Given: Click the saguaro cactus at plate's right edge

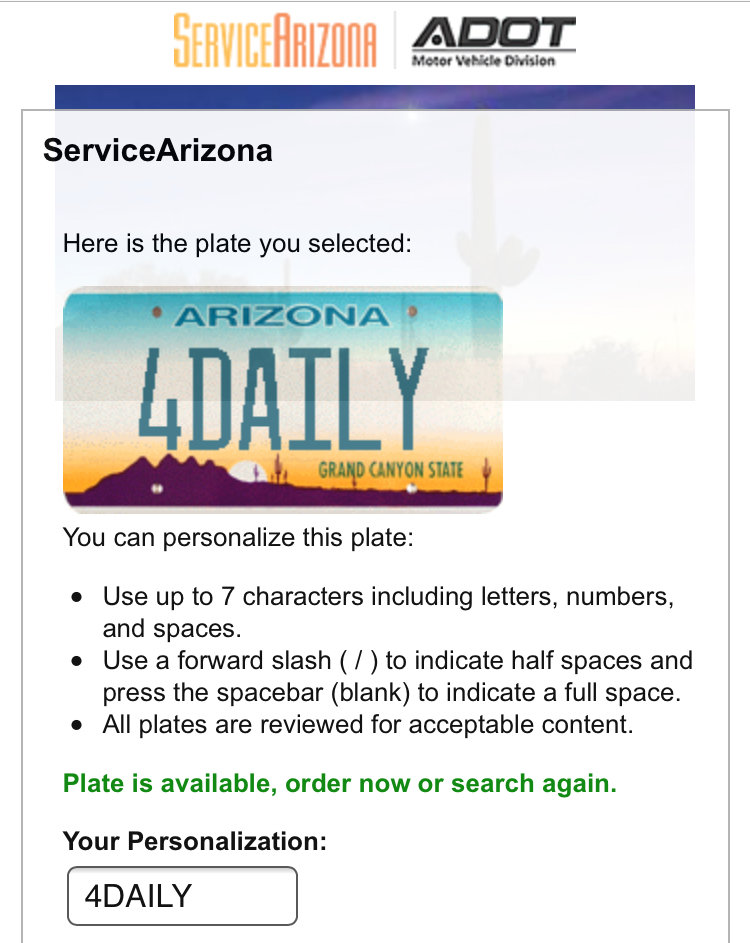Looking at the screenshot, I should coord(487,473).
